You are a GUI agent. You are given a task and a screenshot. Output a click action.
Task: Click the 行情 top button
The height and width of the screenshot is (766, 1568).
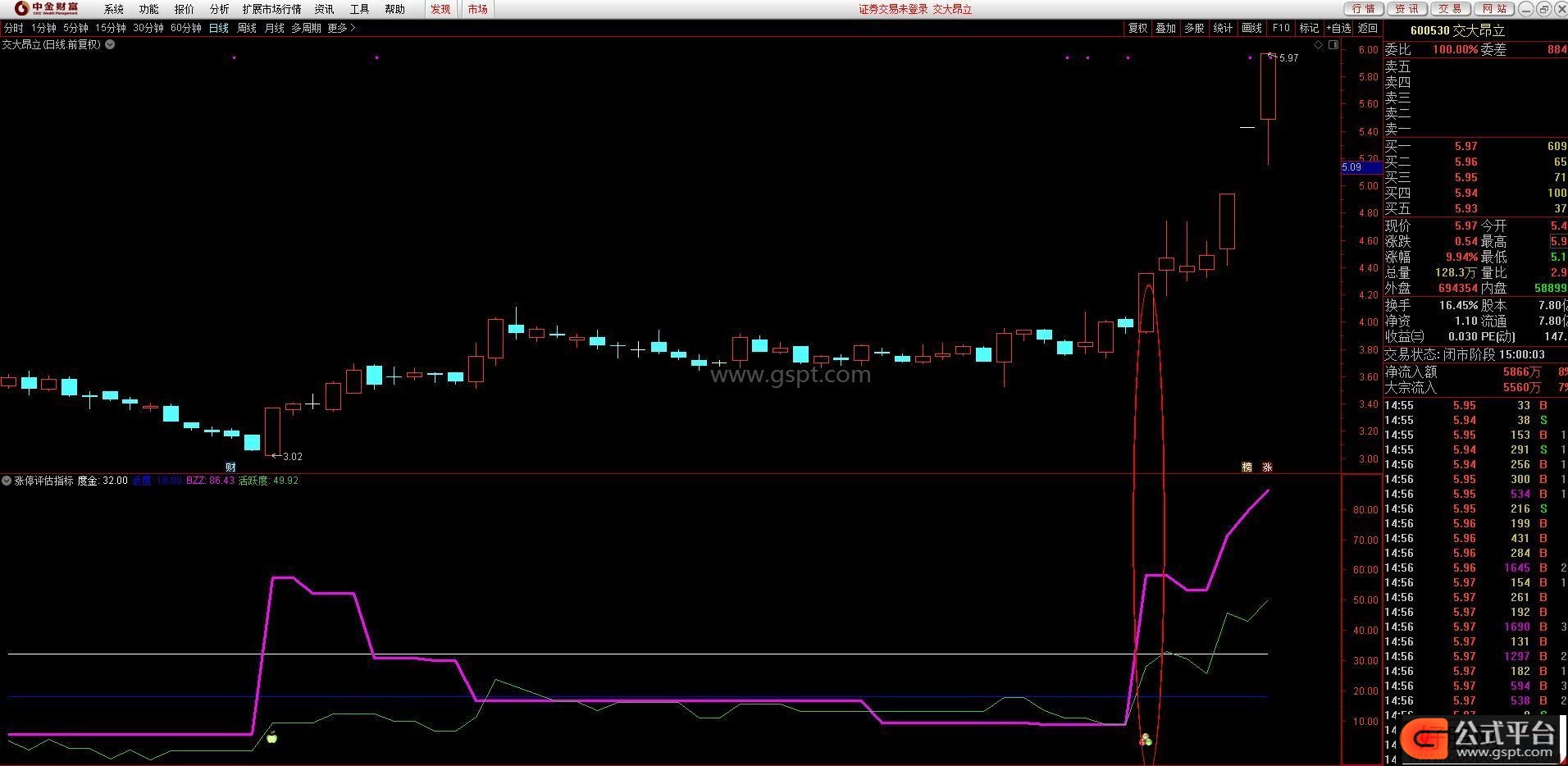click(1363, 9)
